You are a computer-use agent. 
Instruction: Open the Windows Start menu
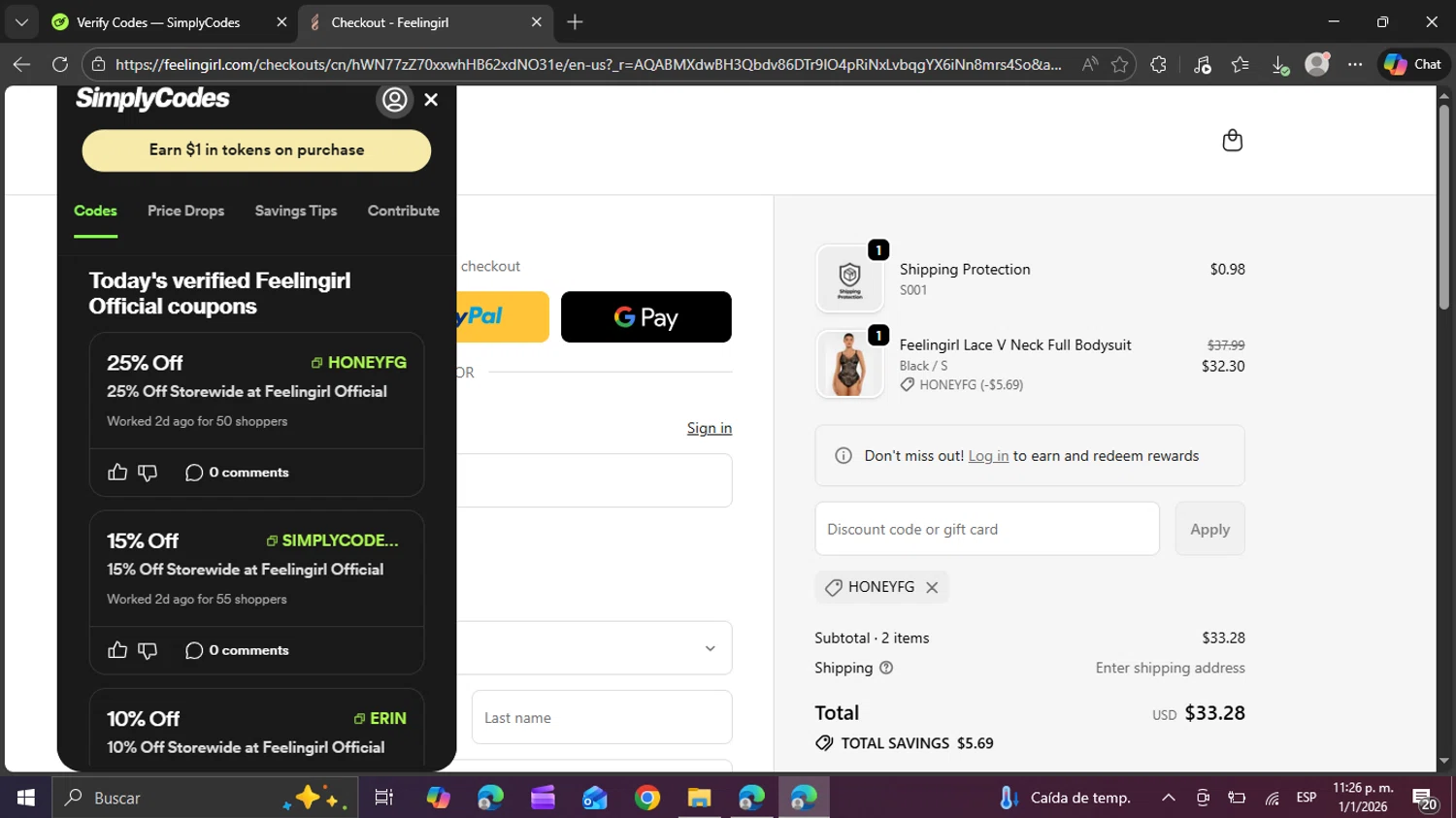(x=25, y=798)
